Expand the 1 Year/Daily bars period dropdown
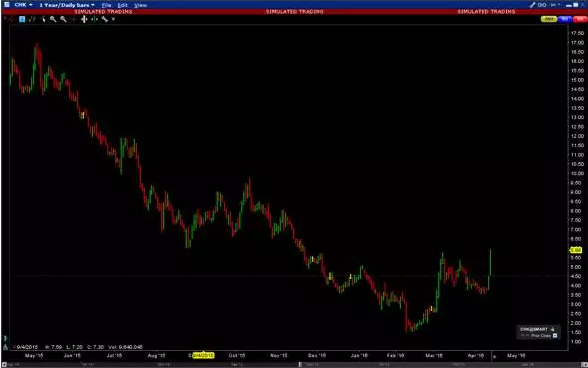 click(x=67, y=5)
